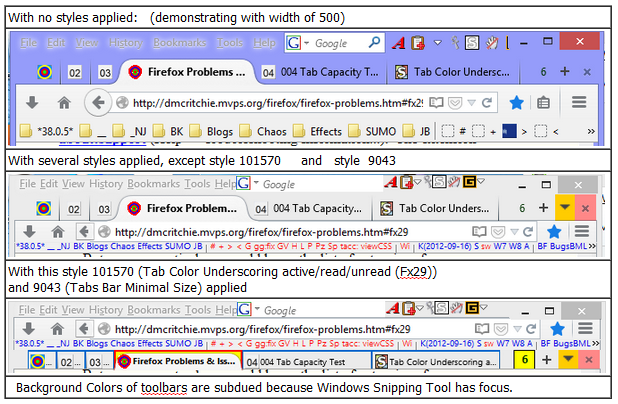Image resolution: width=618 pixels, height=404 pixels.
Task: Click the Back arrow in the bottom-tabs browser
Action: point(84,328)
